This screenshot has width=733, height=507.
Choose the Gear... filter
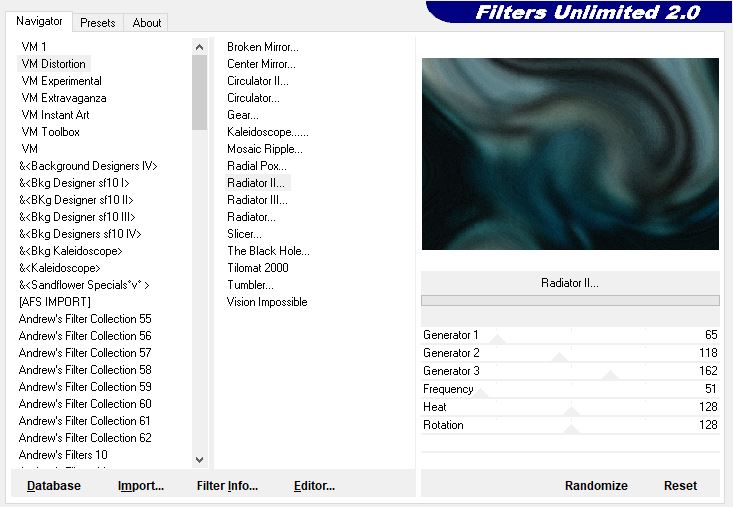click(x=243, y=115)
